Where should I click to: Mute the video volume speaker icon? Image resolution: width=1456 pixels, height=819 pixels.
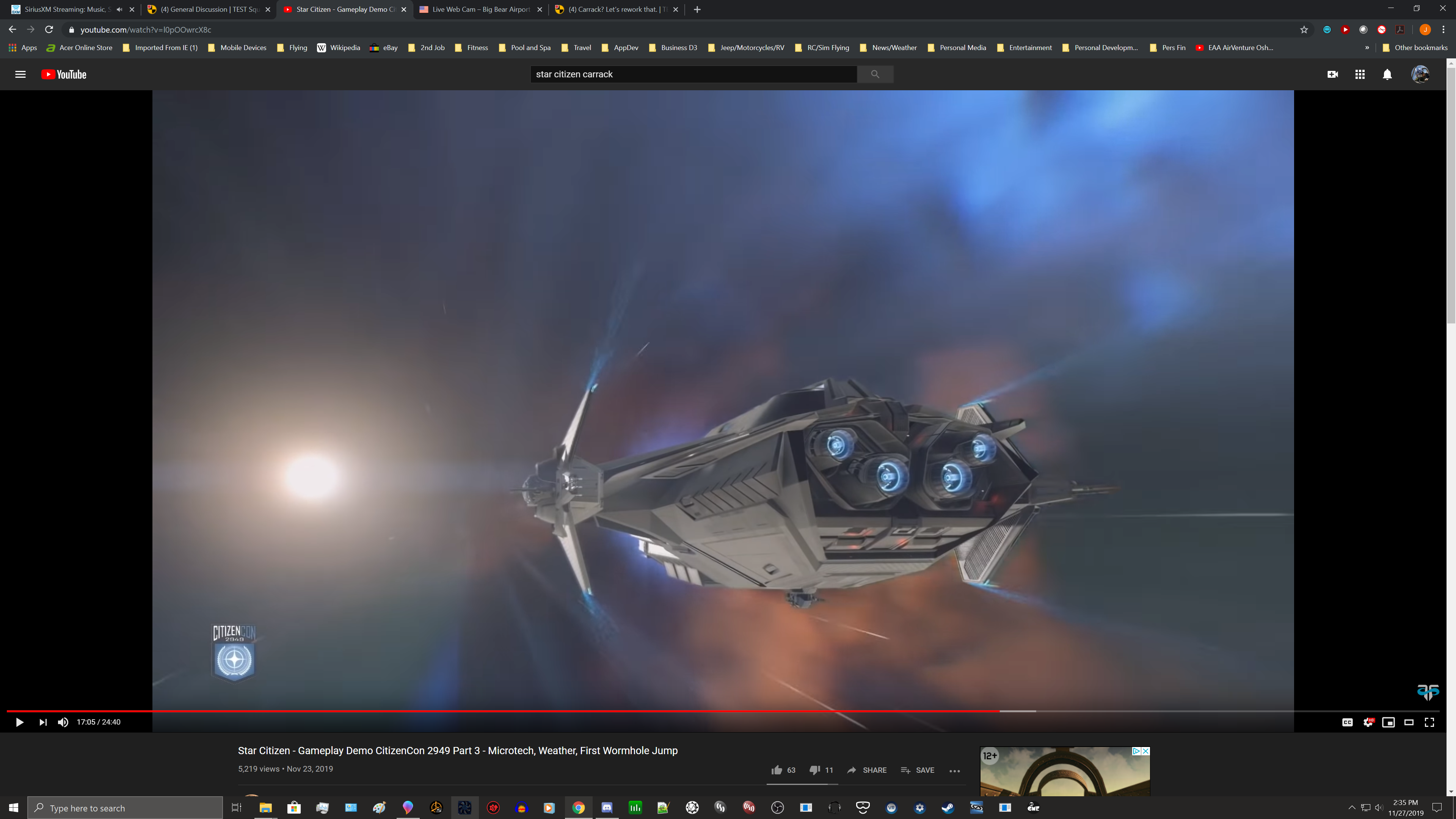point(63,722)
